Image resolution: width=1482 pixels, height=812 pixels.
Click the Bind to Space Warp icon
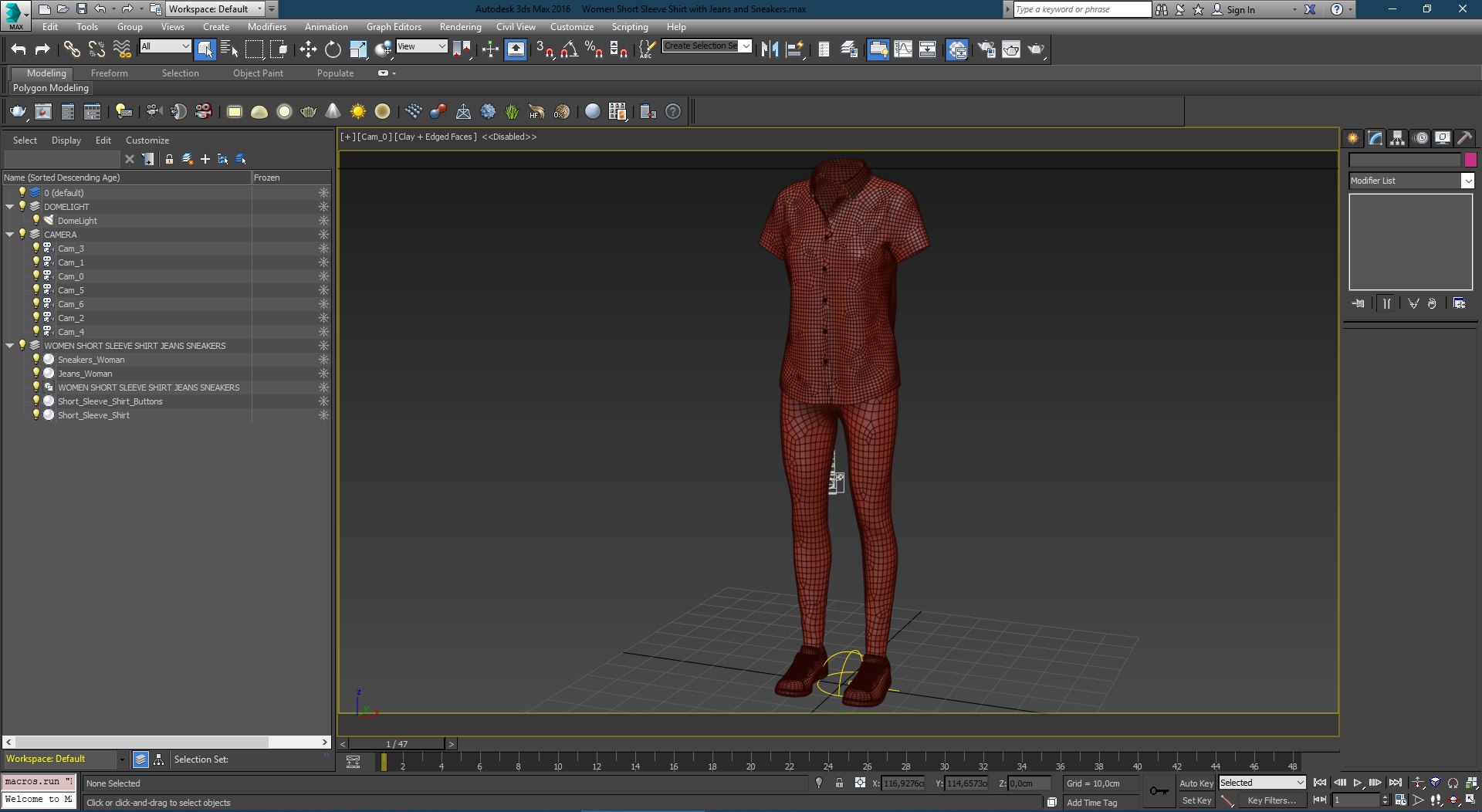pos(121,49)
